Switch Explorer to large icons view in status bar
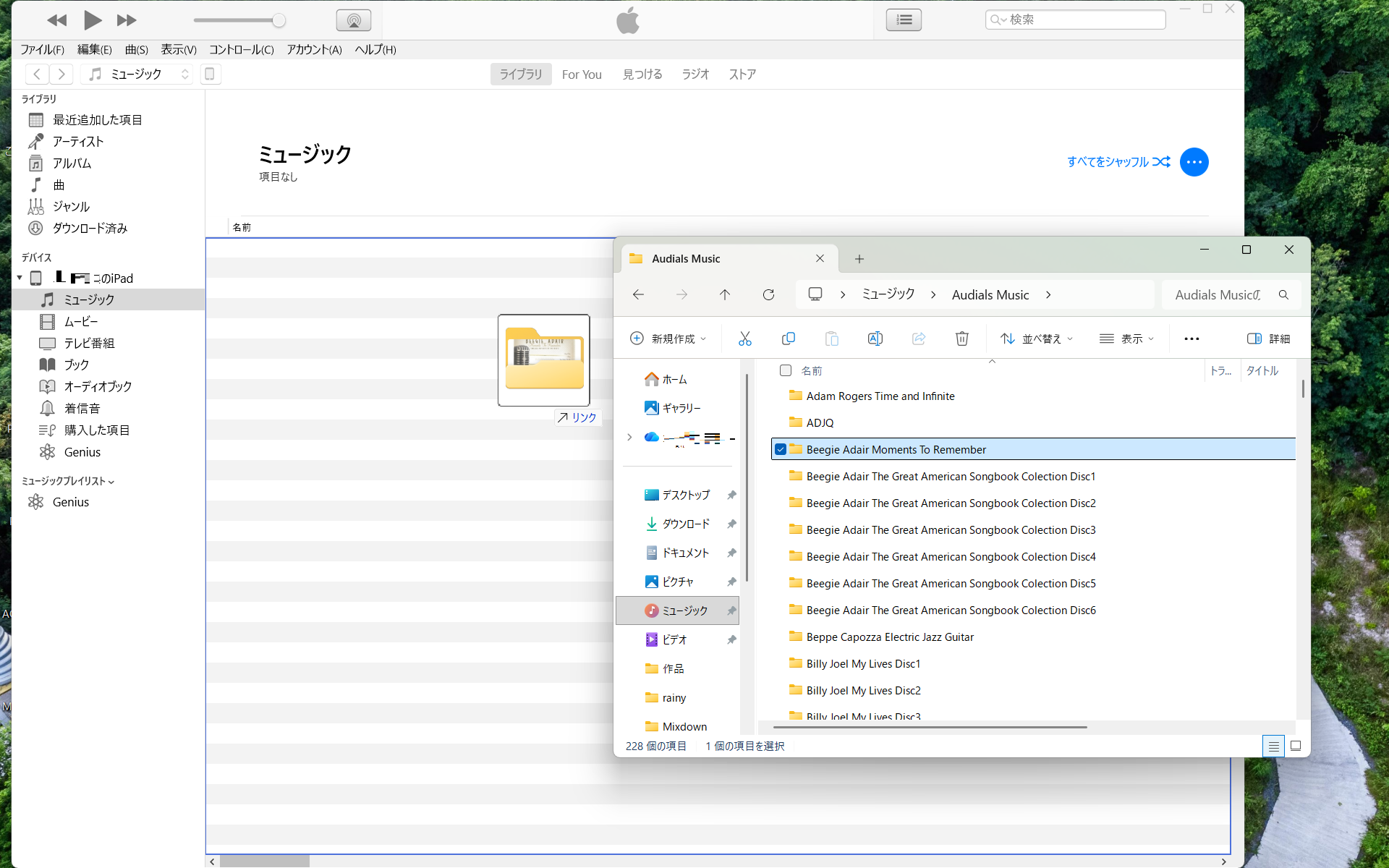The width and height of the screenshot is (1389, 868). (1296, 746)
